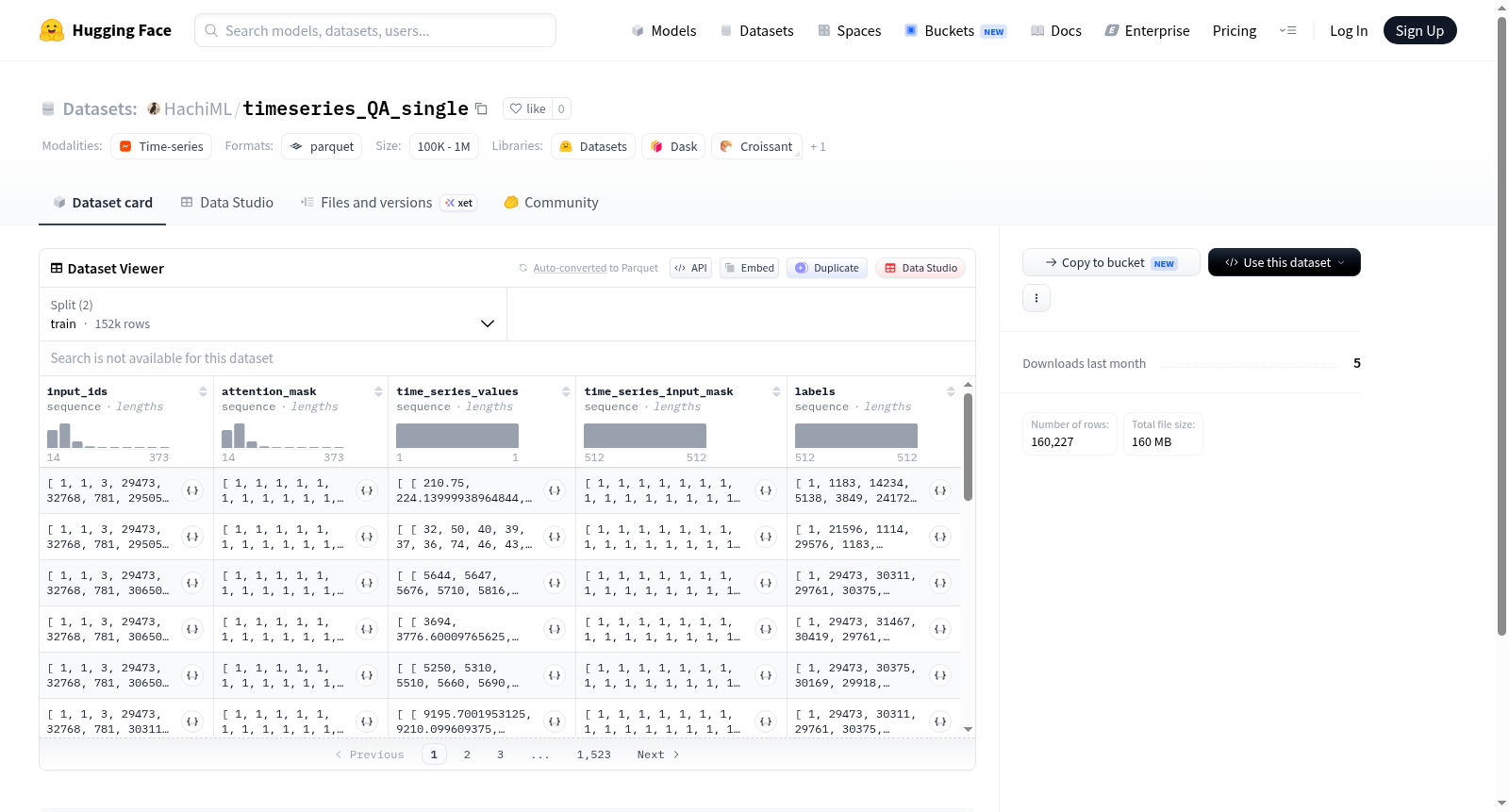Go to Spaces in navigation

coord(850,30)
